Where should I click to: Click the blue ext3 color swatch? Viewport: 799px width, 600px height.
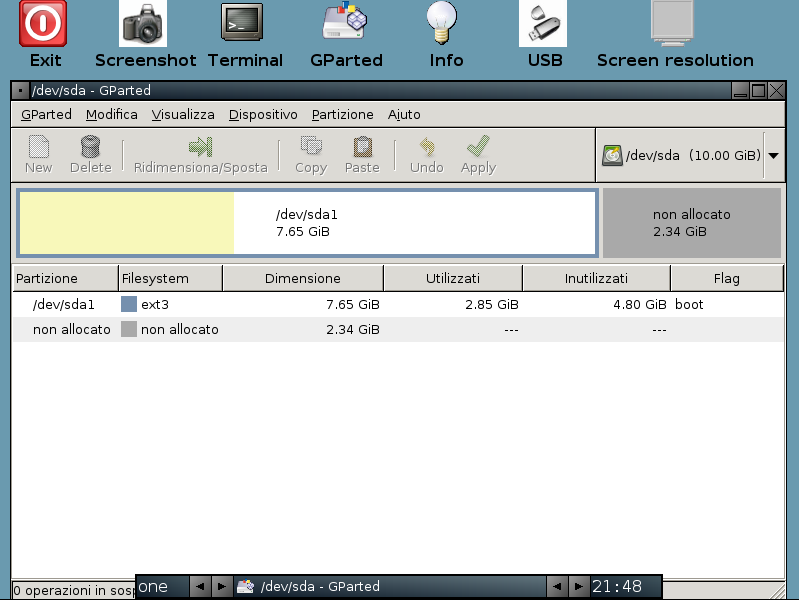[x=129, y=304]
